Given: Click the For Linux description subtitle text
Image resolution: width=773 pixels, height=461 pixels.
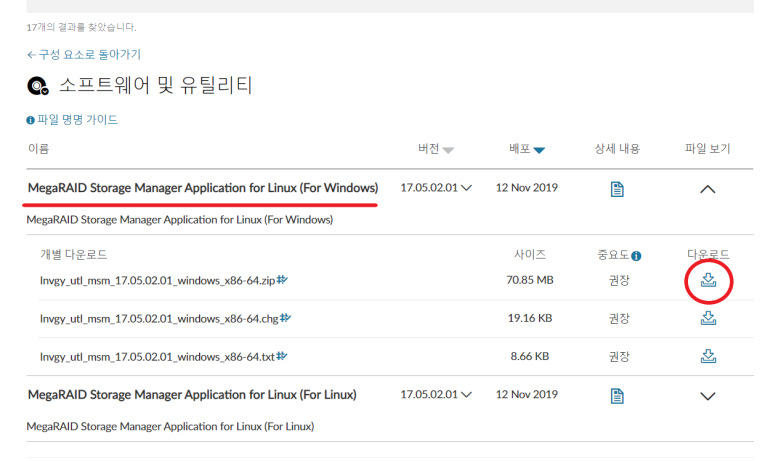Looking at the screenshot, I should [170, 426].
